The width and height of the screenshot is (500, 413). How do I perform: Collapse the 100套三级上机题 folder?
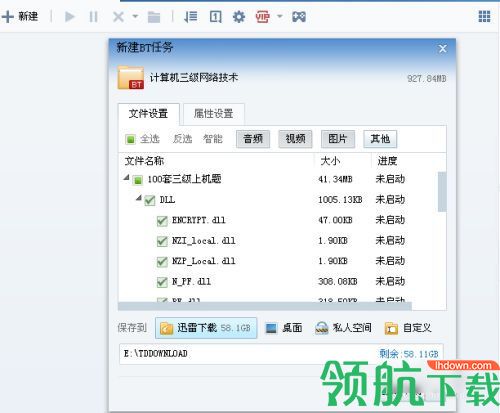(x=126, y=178)
